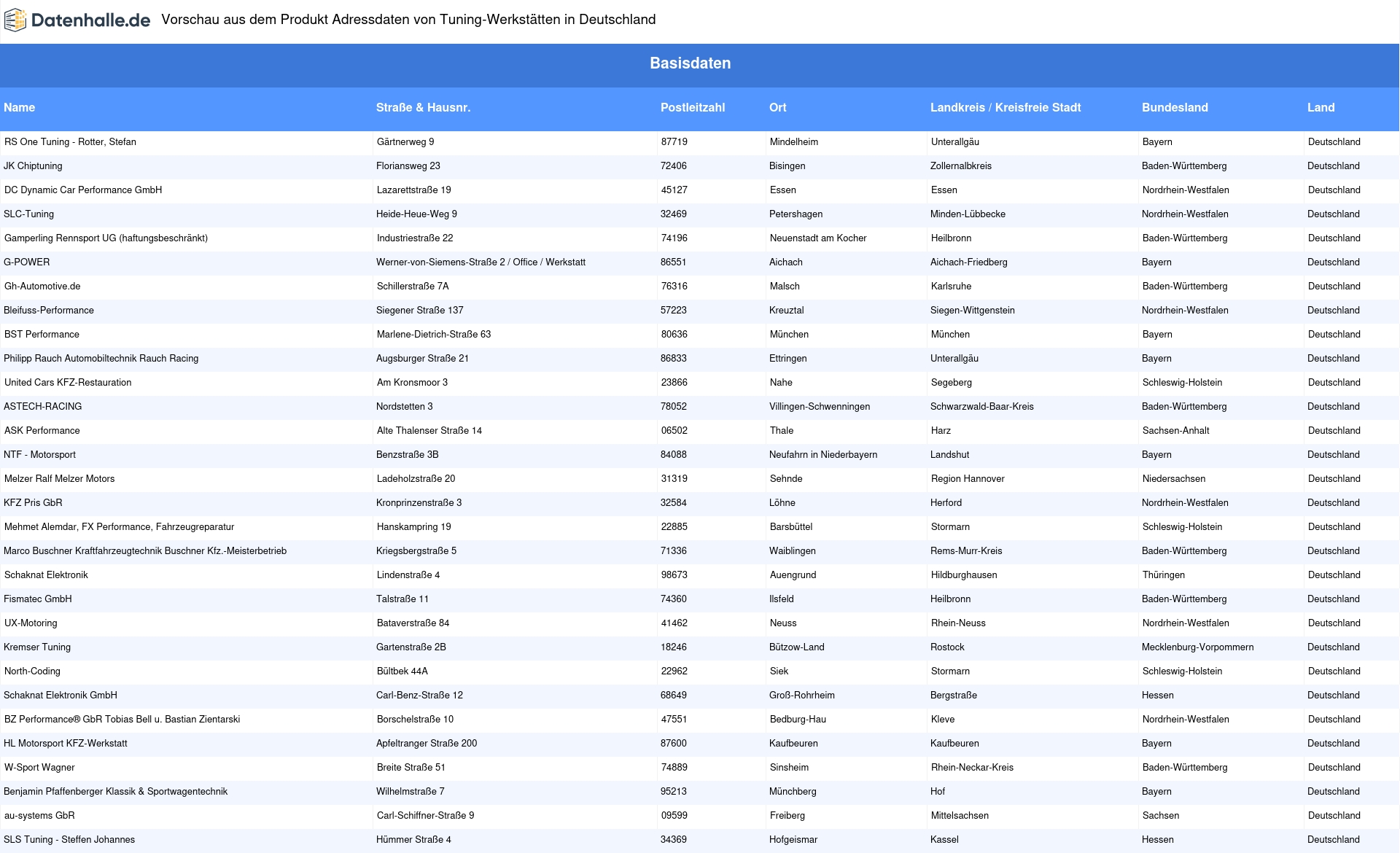This screenshot has width=1400, height=853.
Task: Select North-Coding name cell
Action: click(32, 671)
